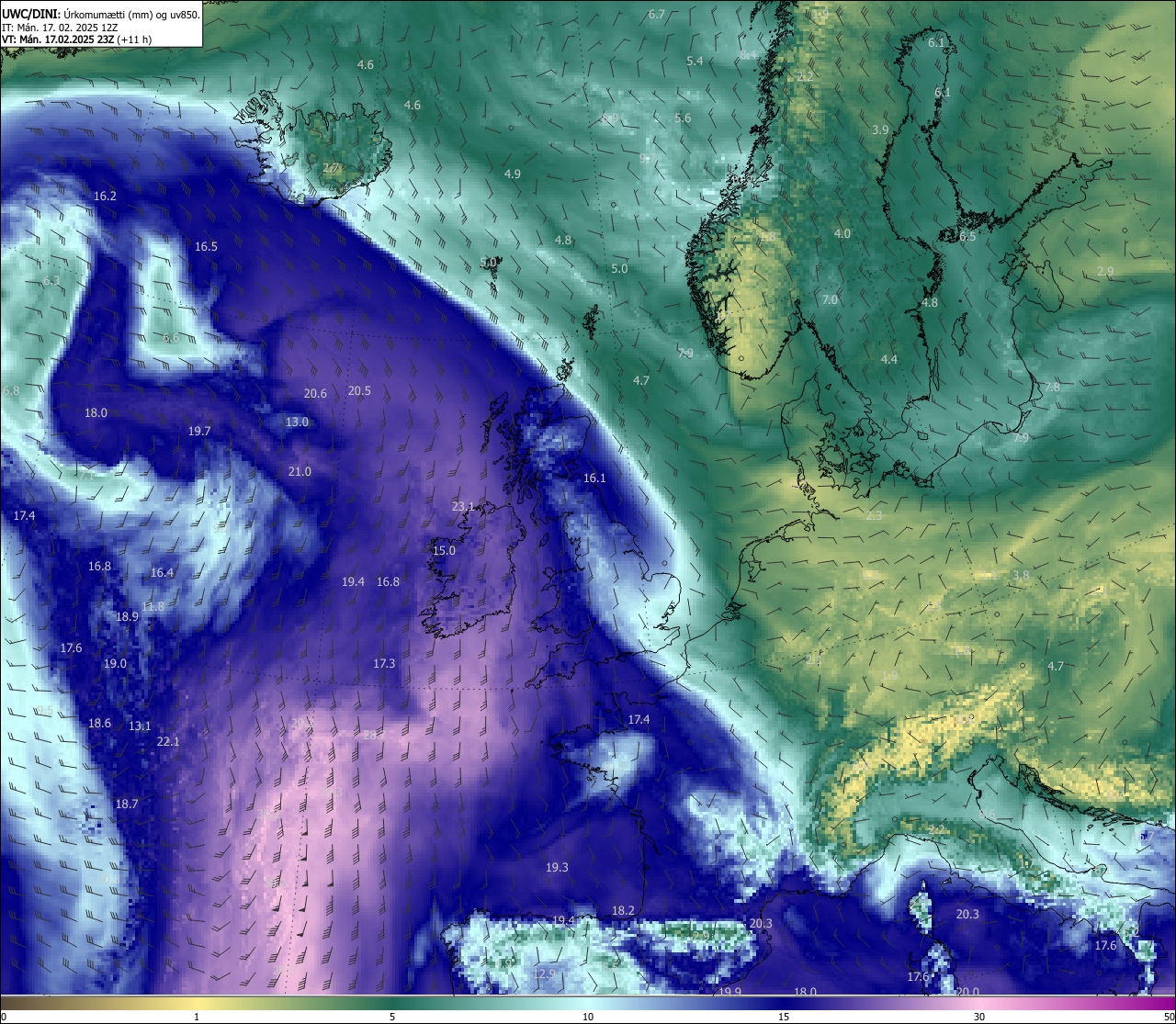Click the 18.6 value on the map
The height and width of the screenshot is (1024, 1176).
pos(99,723)
